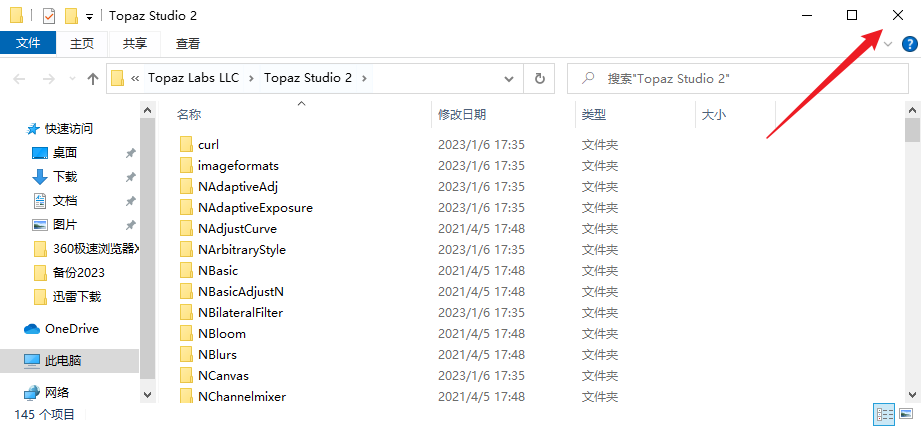This screenshot has width=921, height=427.
Task: Switch to large icons view in status bar
Action: 905,414
